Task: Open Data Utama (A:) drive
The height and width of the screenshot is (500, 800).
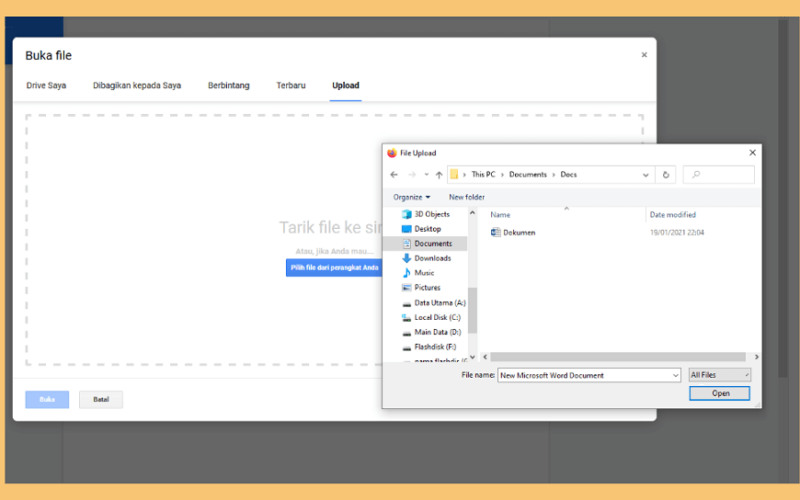Action: 440,303
